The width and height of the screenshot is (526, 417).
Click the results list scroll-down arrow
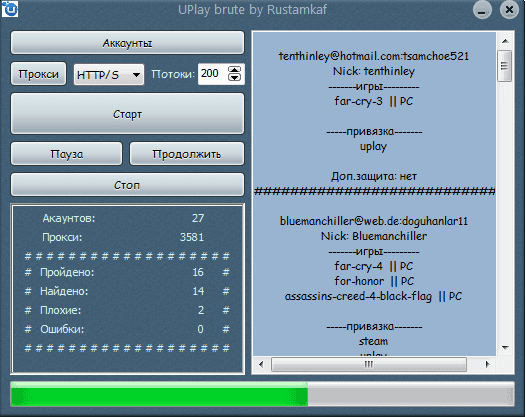(x=505, y=348)
